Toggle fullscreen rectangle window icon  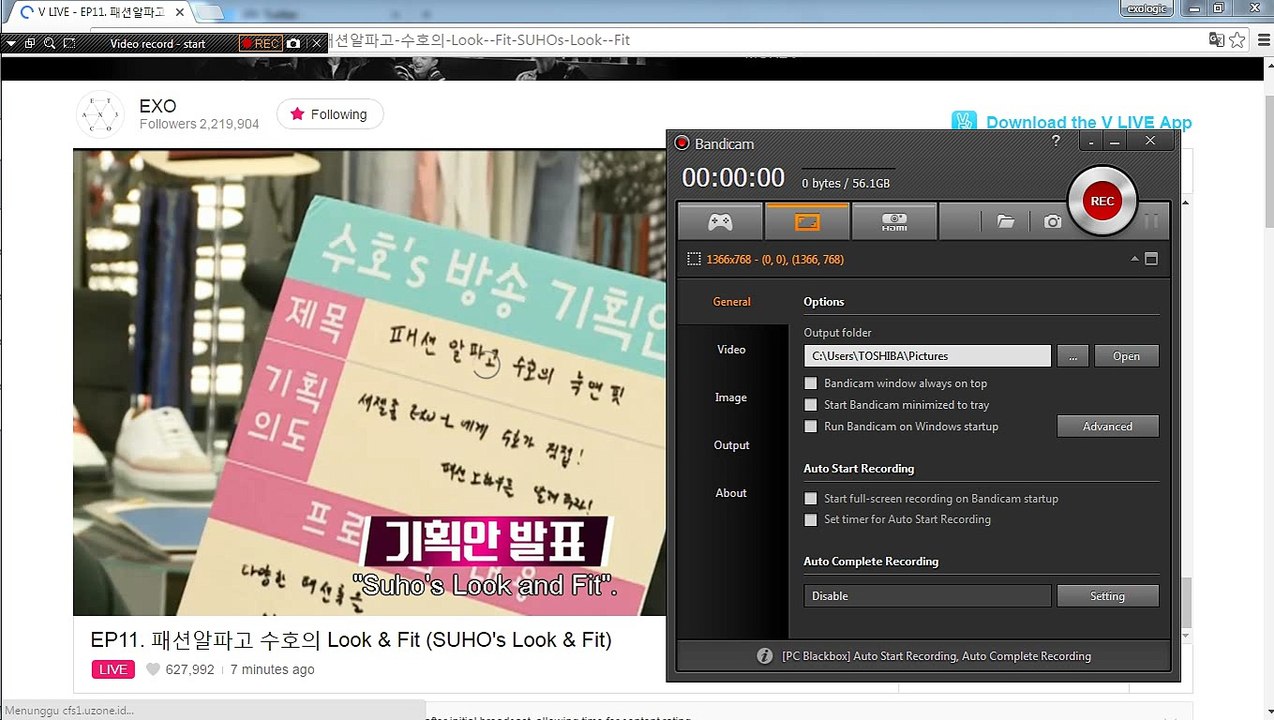[1151, 259]
